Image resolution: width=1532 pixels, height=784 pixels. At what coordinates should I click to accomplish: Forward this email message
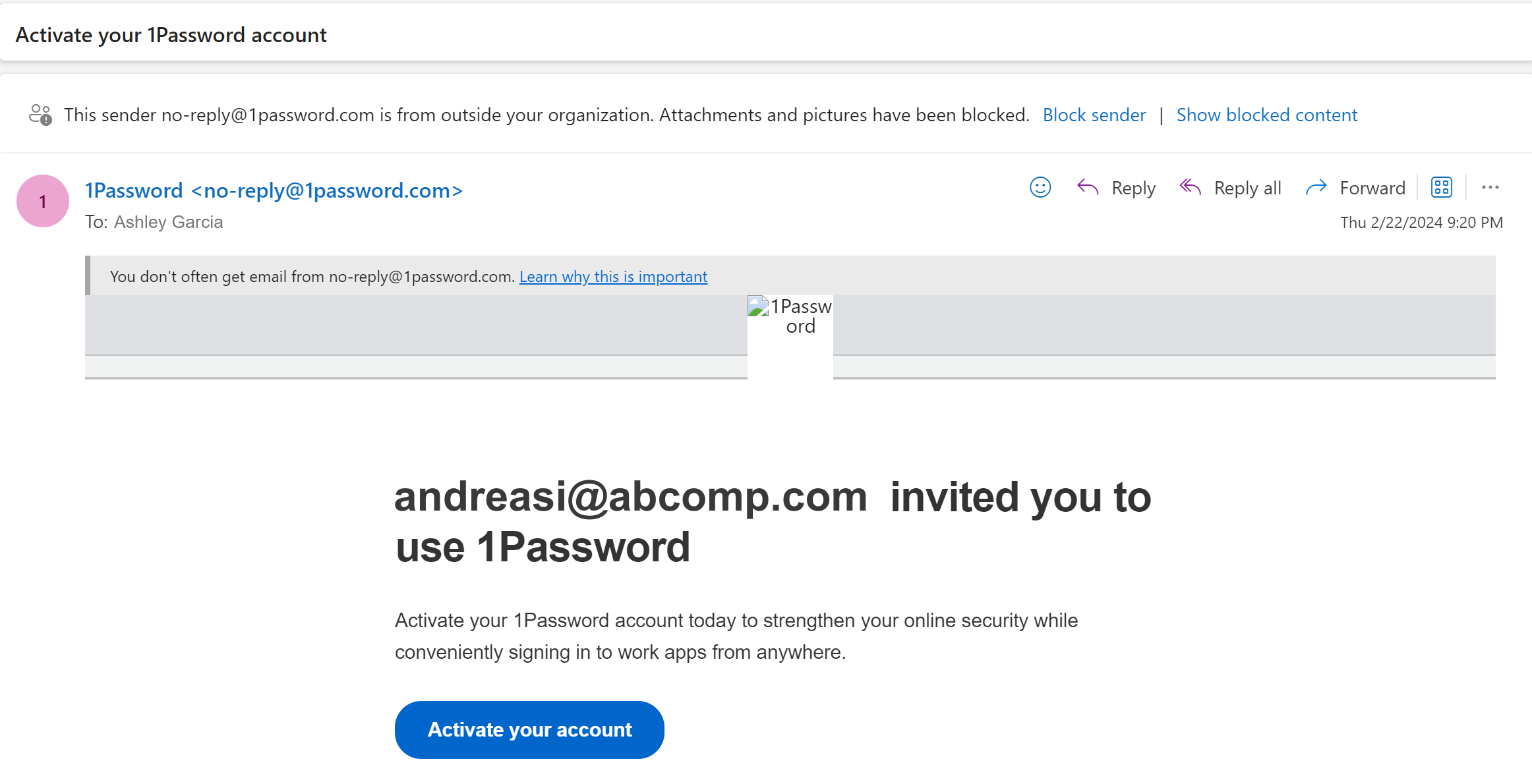tap(1355, 188)
